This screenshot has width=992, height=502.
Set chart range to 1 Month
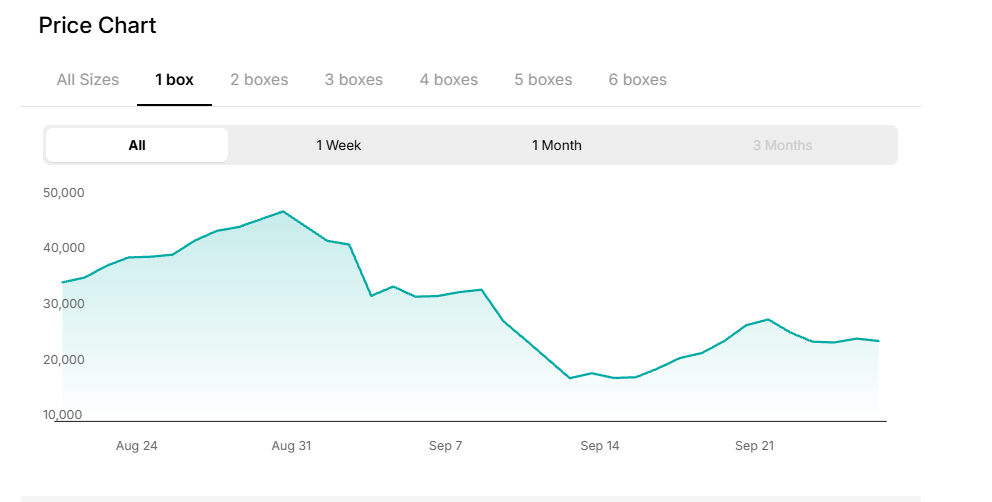(x=557, y=145)
